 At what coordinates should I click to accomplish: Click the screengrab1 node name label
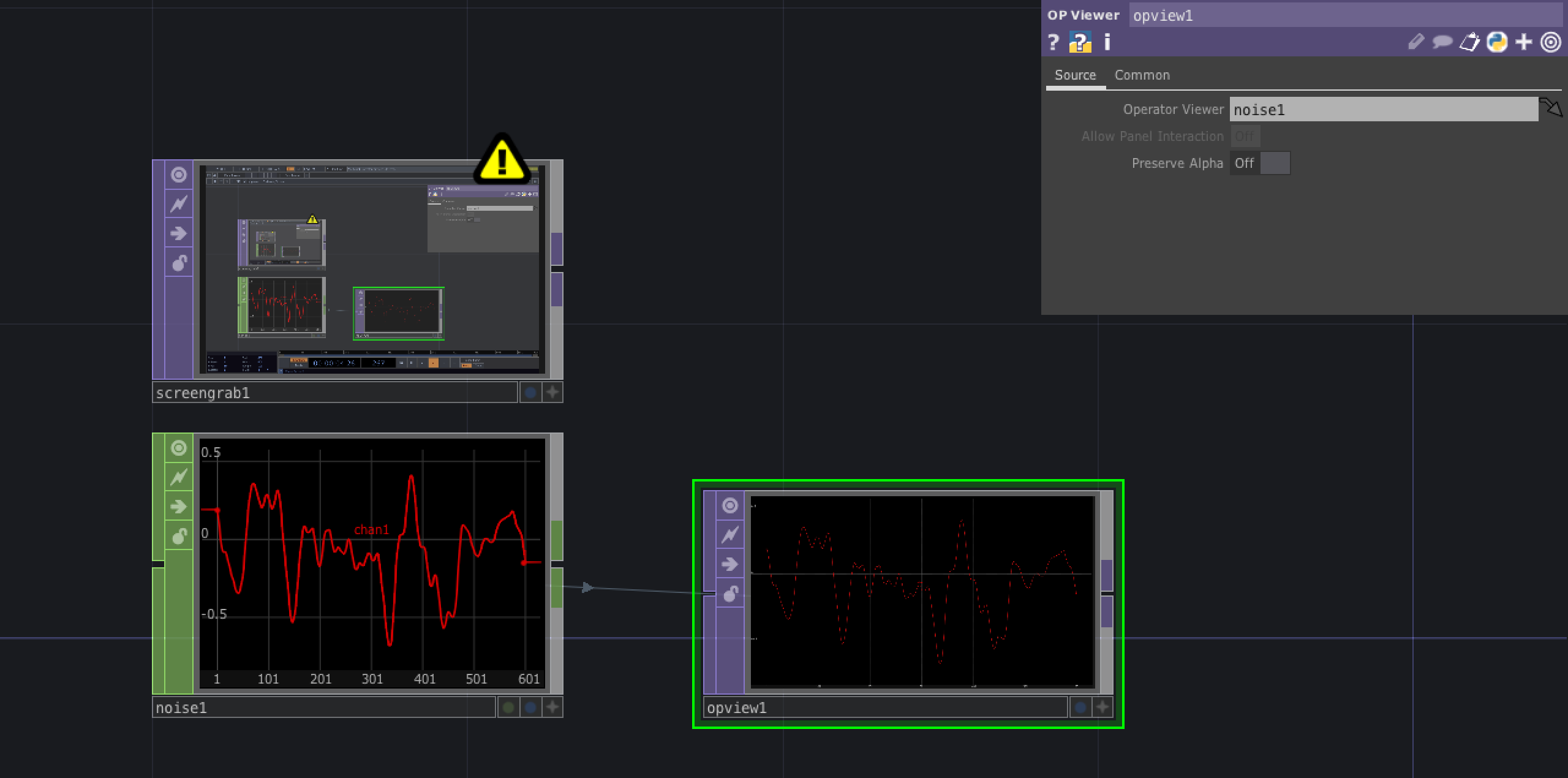tap(334, 393)
